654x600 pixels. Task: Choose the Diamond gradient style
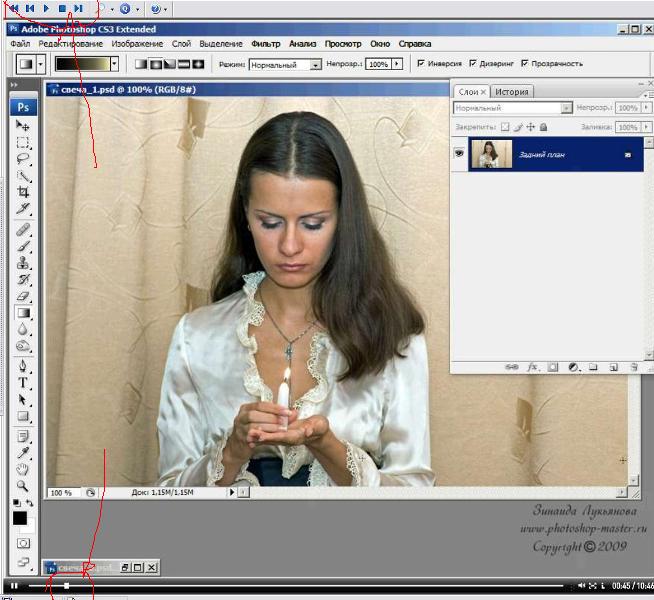[198, 64]
